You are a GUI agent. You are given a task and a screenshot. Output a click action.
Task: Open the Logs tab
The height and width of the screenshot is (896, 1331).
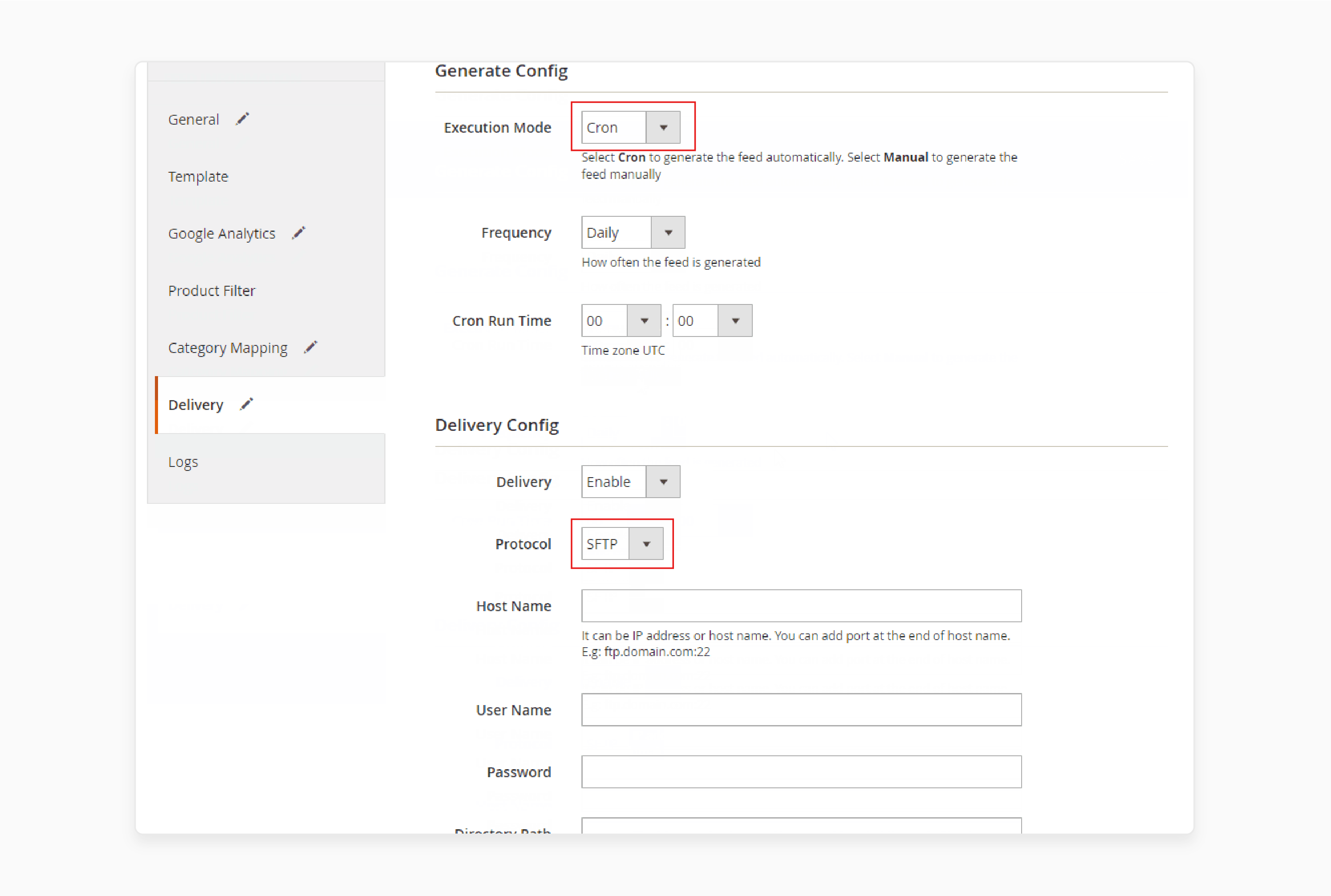[183, 462]
